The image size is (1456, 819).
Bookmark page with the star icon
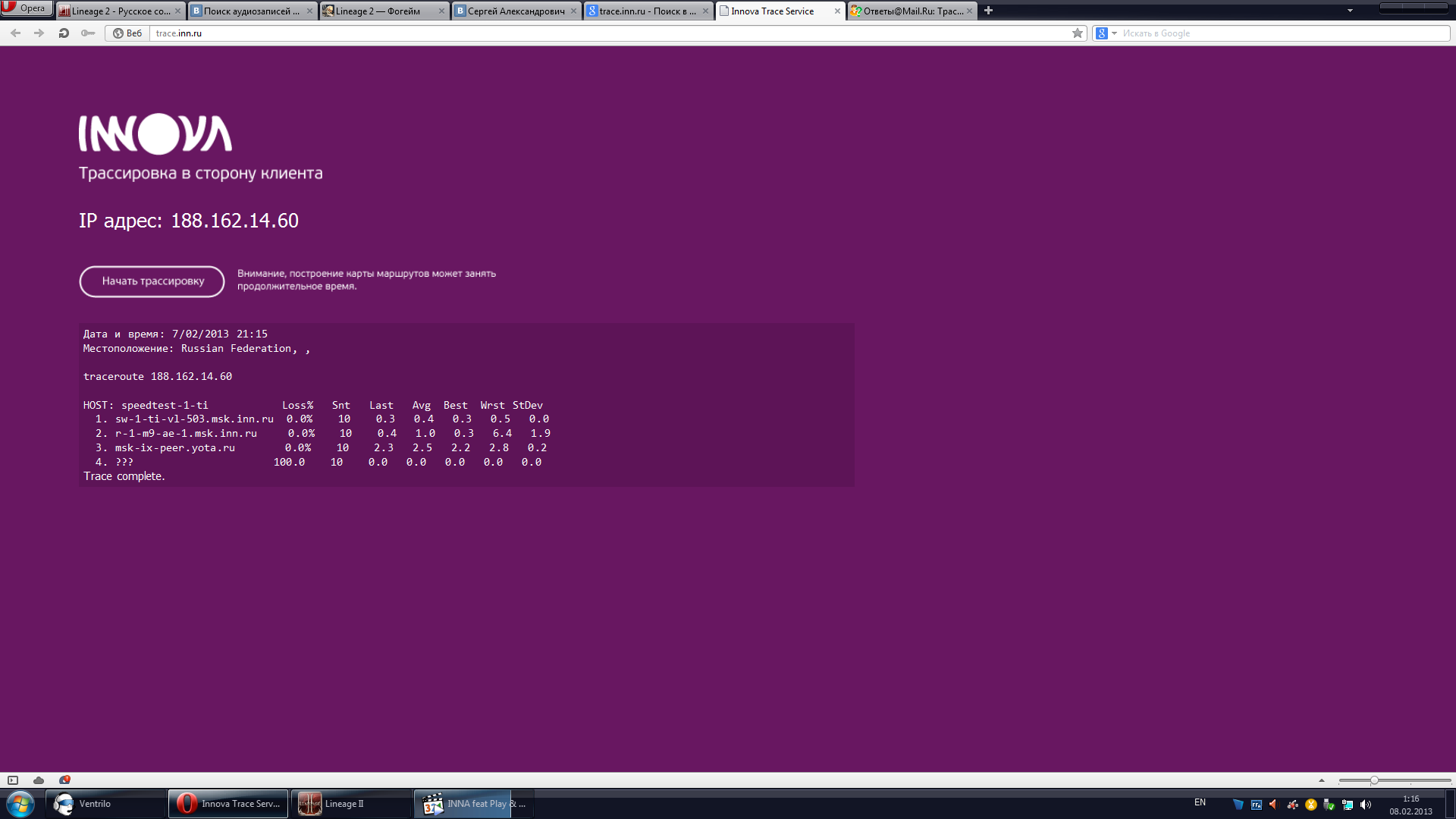coord(1078,33)
